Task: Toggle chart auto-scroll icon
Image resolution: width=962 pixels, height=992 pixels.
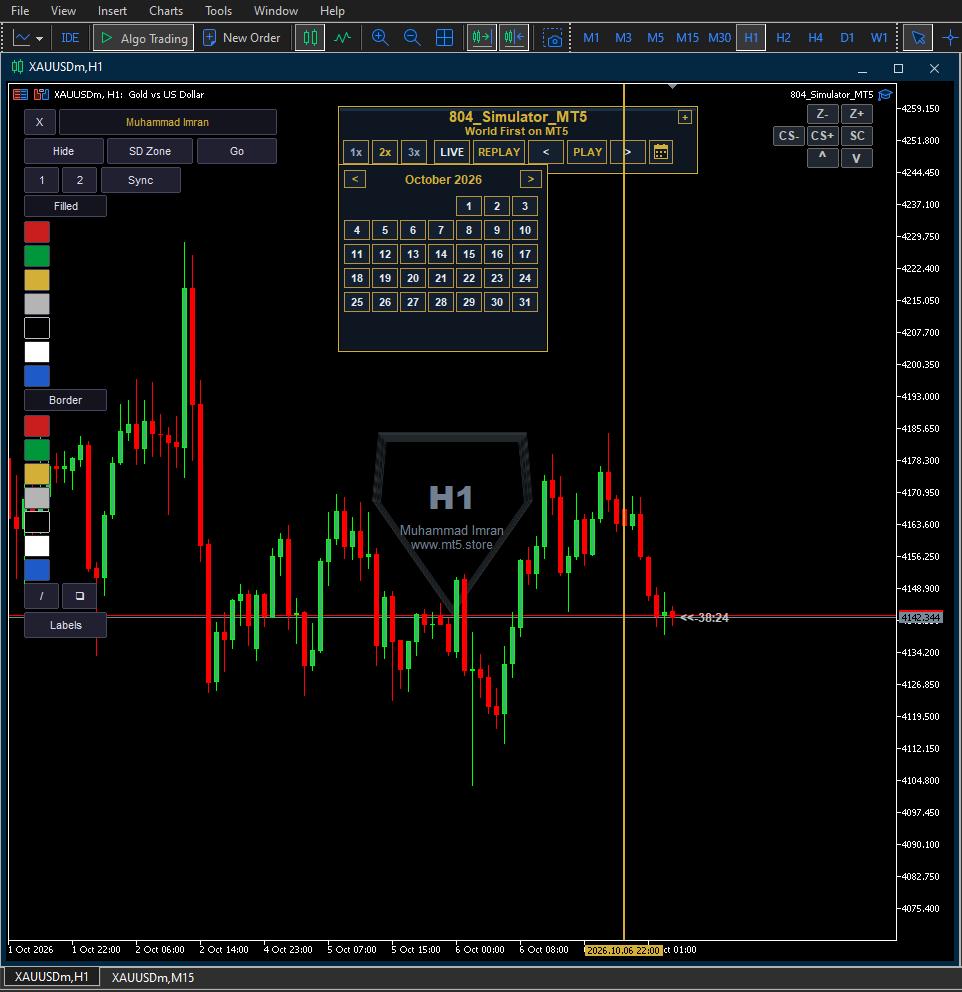Action: point(481,38)
